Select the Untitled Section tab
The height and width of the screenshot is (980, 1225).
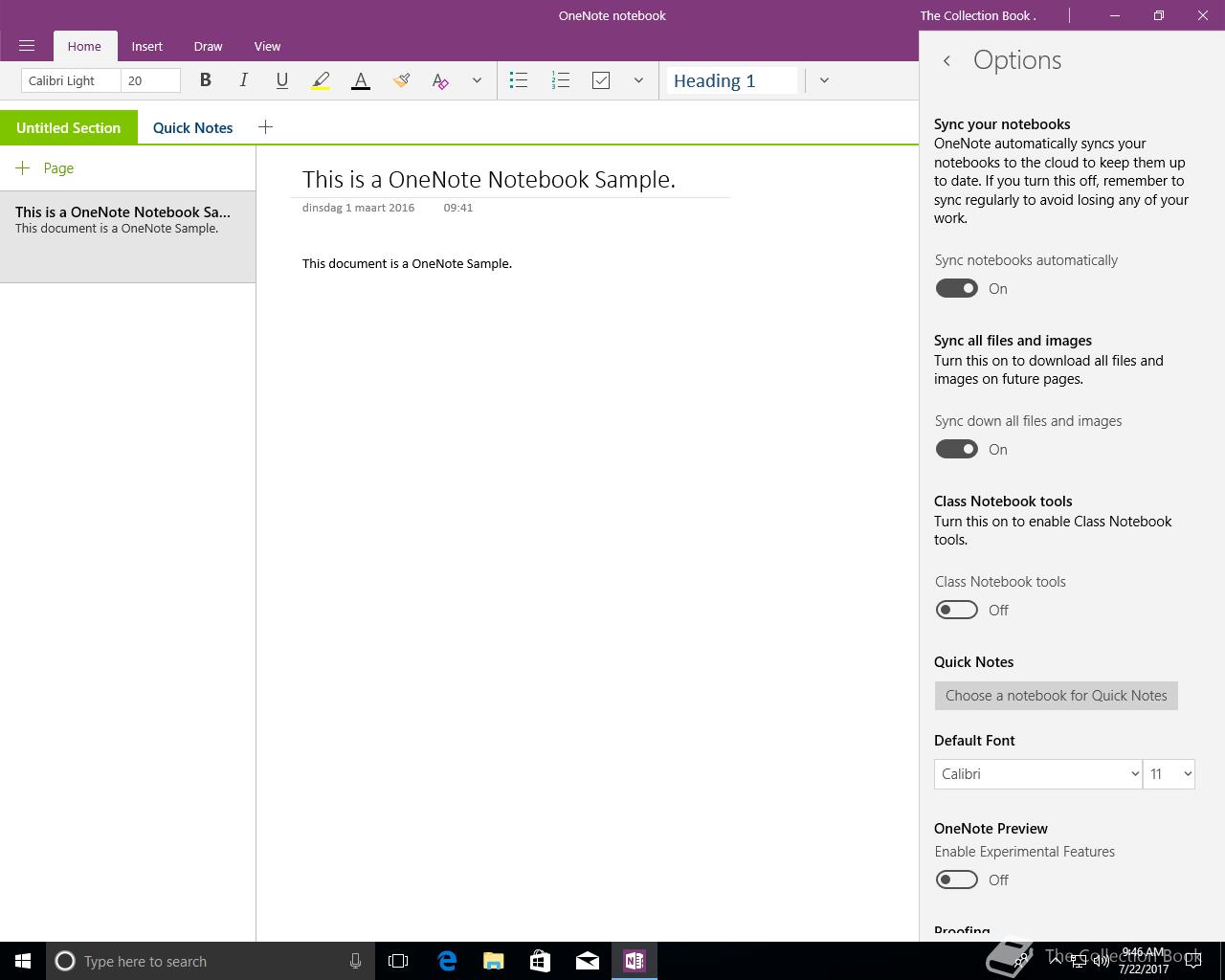click(x=69, y=127)
